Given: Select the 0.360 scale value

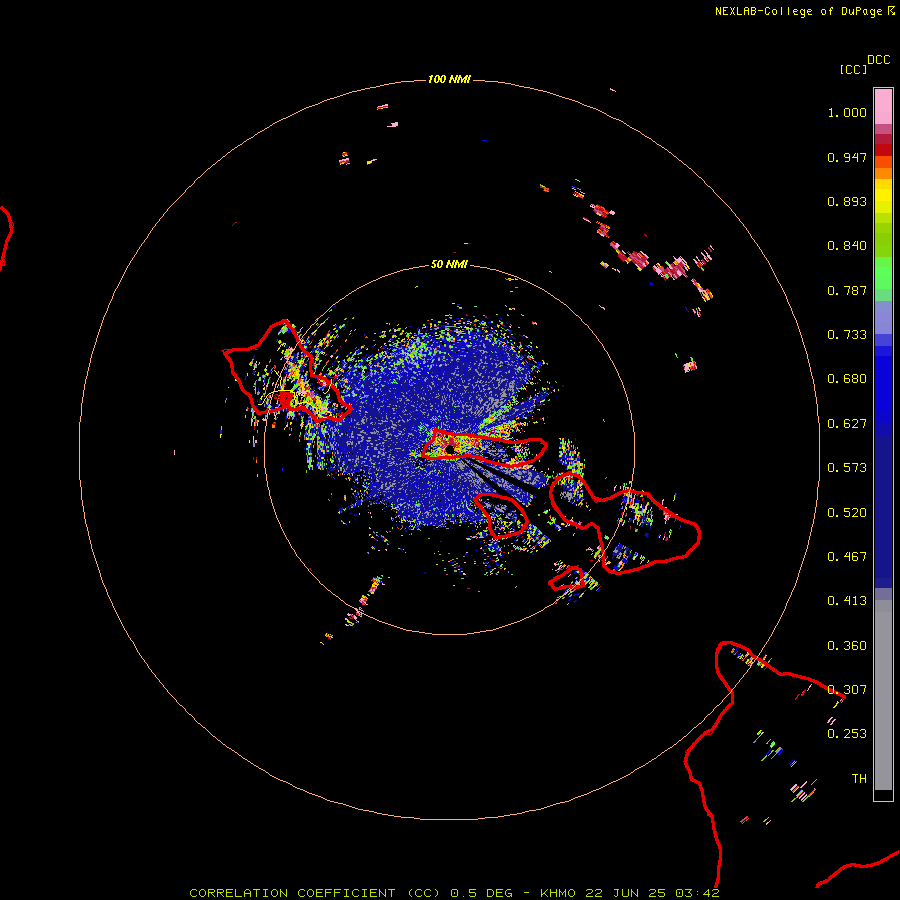Looking at the screenshot, I should pyautogui.click(x=847, y=646).
